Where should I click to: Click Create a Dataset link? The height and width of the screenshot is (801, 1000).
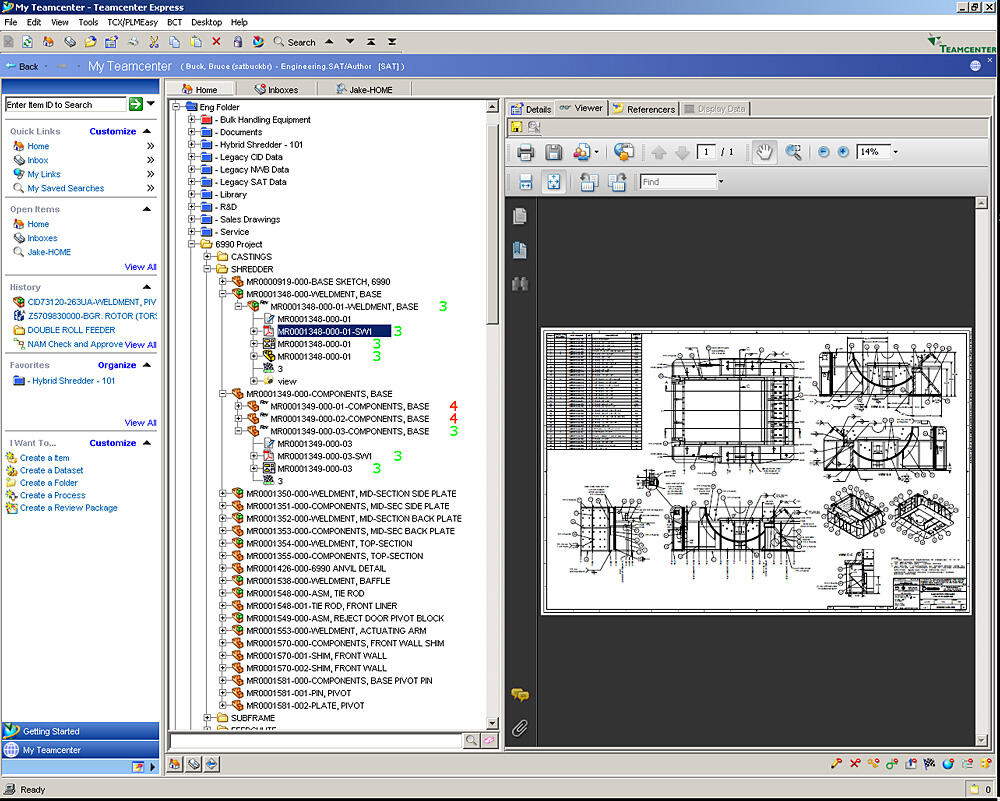(x=51, y=470)
